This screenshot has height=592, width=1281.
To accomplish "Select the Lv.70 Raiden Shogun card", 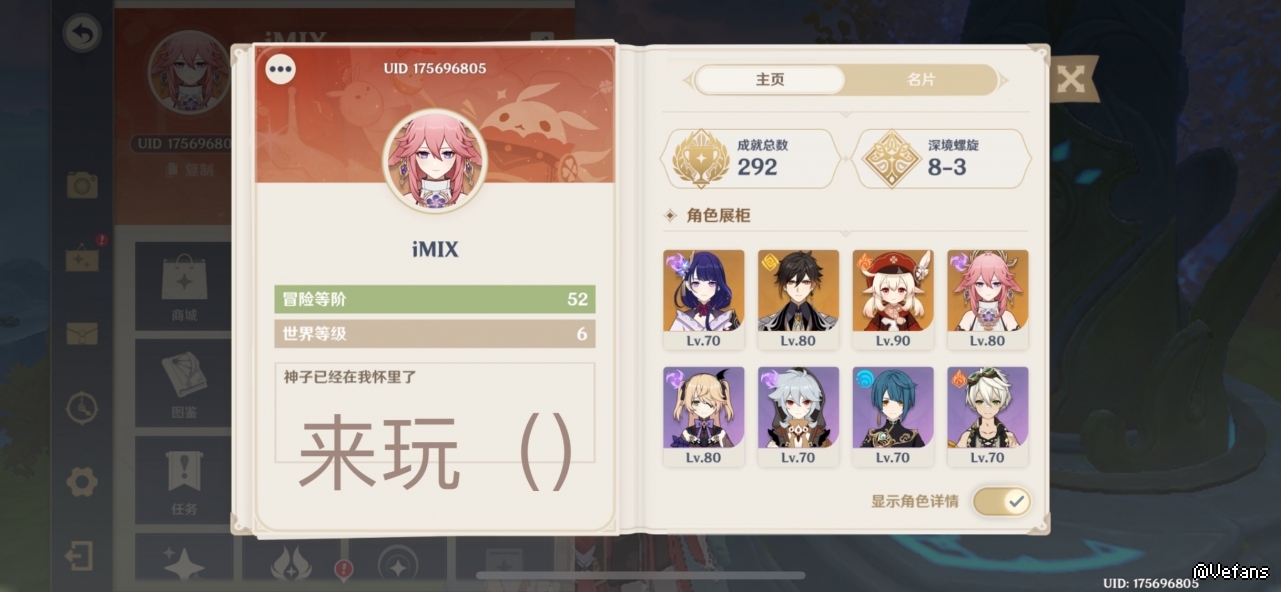I will tap(704, 299).
